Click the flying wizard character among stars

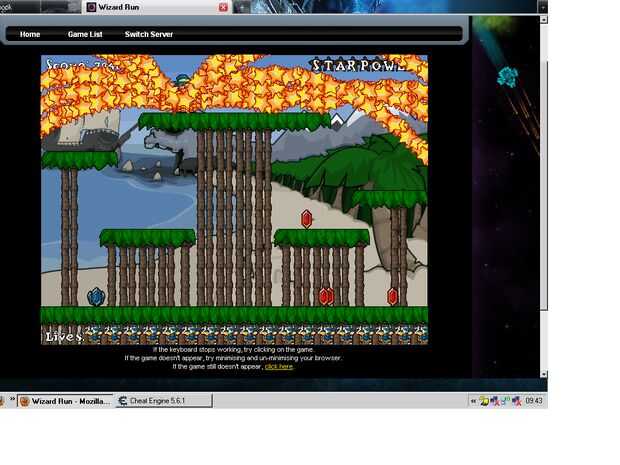182,80
